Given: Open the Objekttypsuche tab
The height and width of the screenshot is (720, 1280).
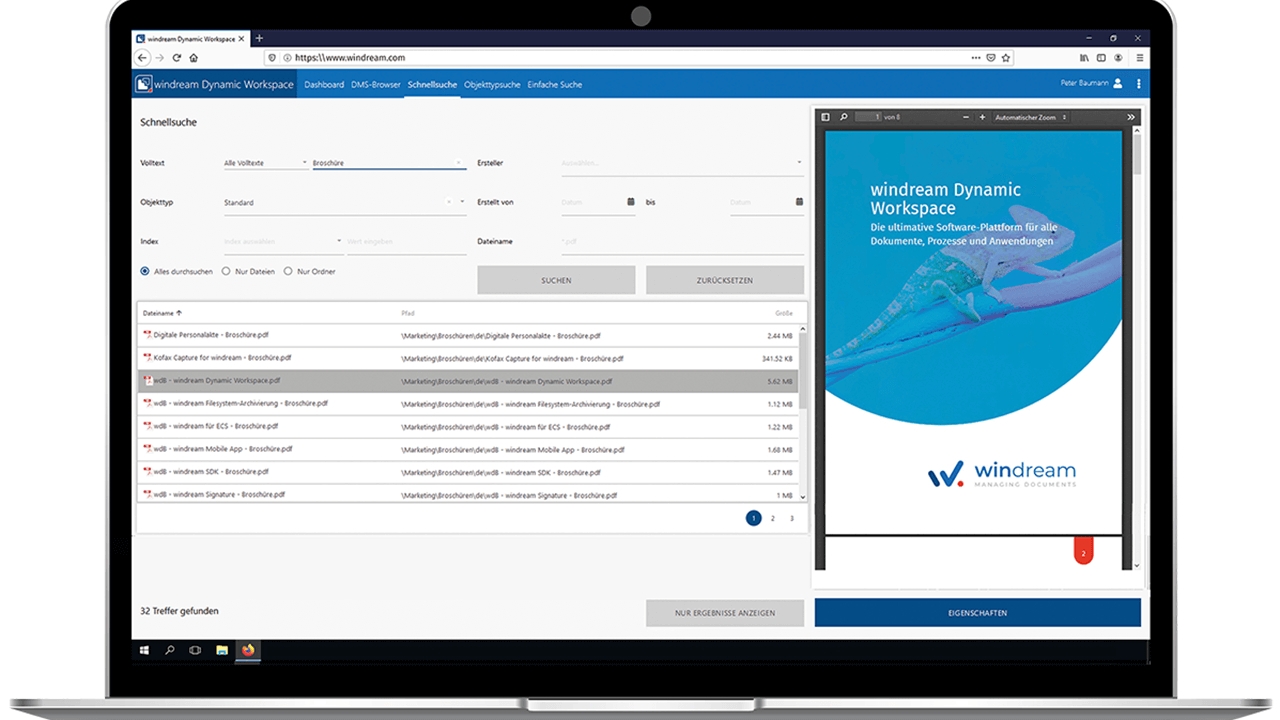Looking at the screenshot, I should point(492,84).
